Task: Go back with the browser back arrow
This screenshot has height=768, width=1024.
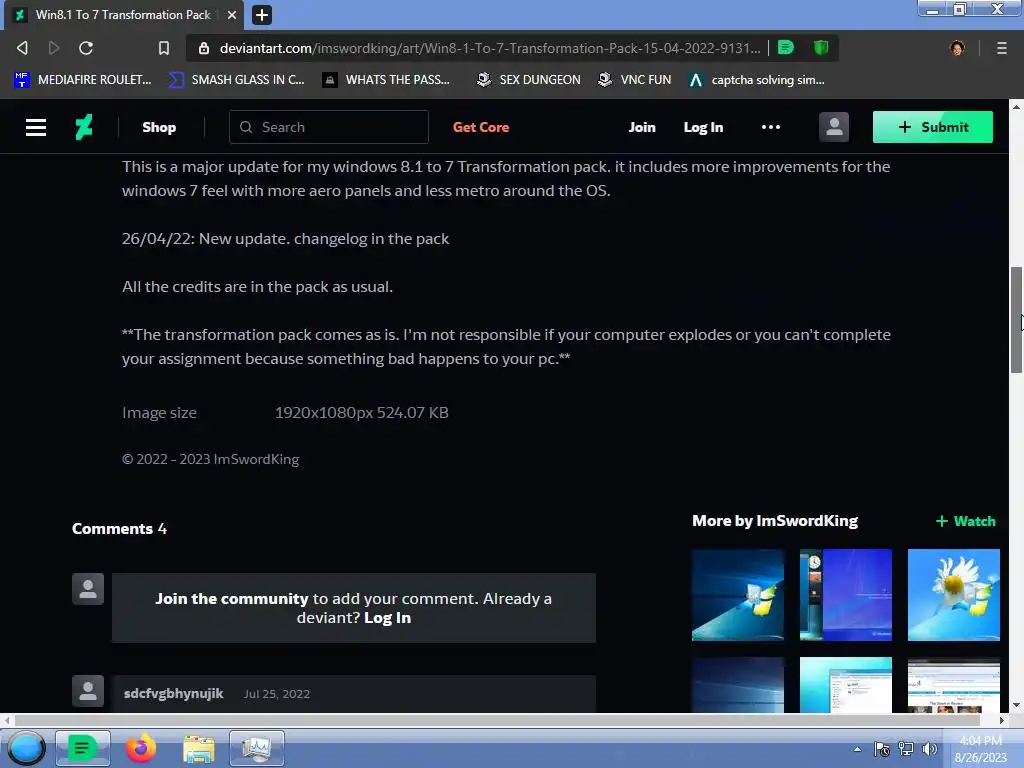Action: (x=22, y=48)
